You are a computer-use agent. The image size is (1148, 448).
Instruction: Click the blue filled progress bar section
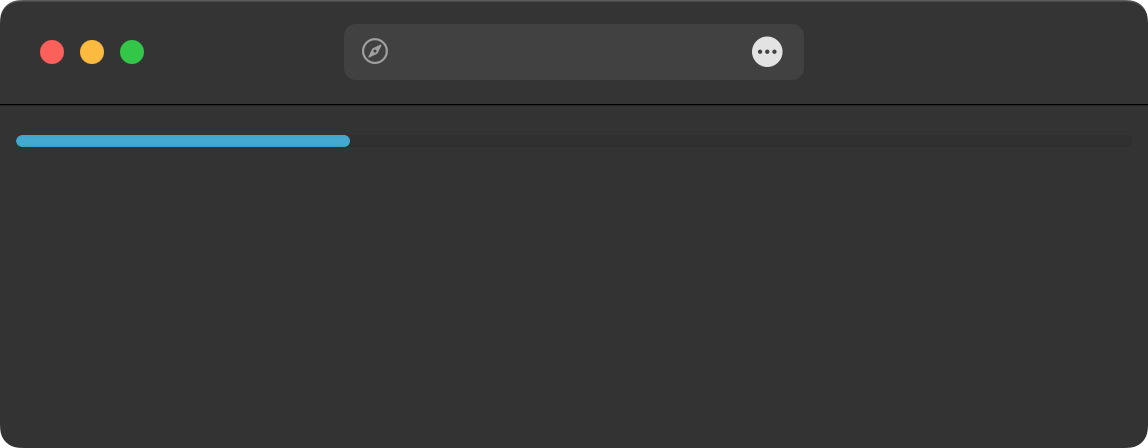point(183,141)
